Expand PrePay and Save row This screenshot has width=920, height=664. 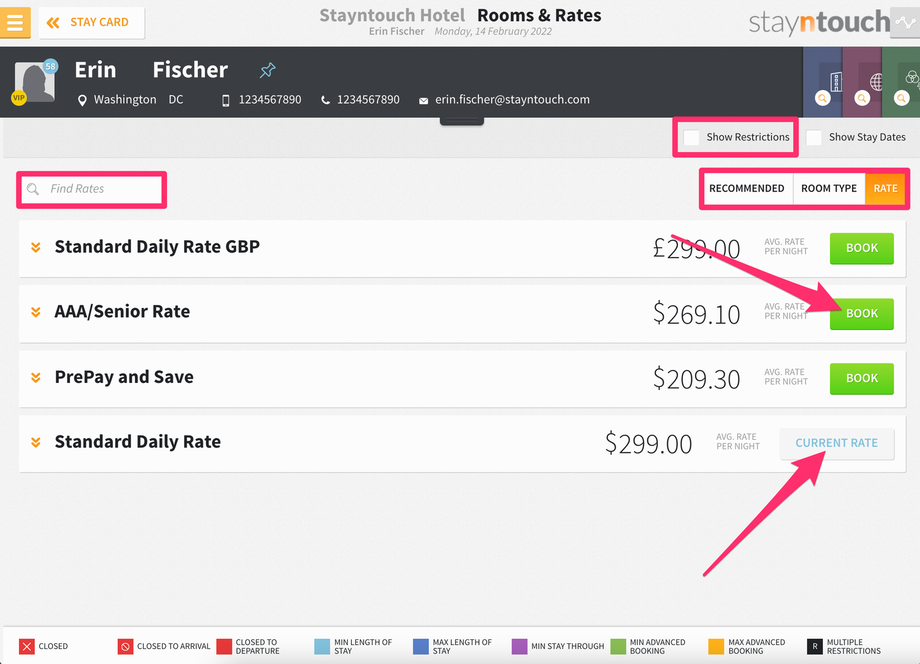pyautogui.click(x=36, y=378)
